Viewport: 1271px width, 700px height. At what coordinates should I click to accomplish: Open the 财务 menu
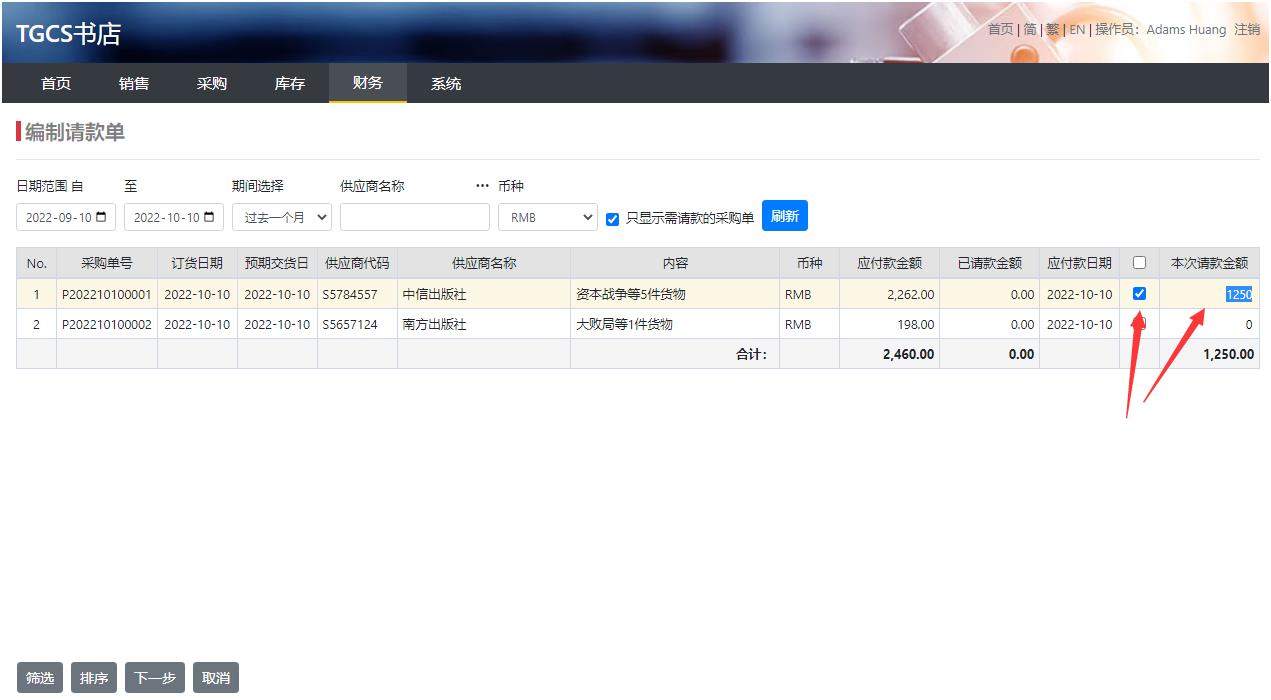(367, 83)
